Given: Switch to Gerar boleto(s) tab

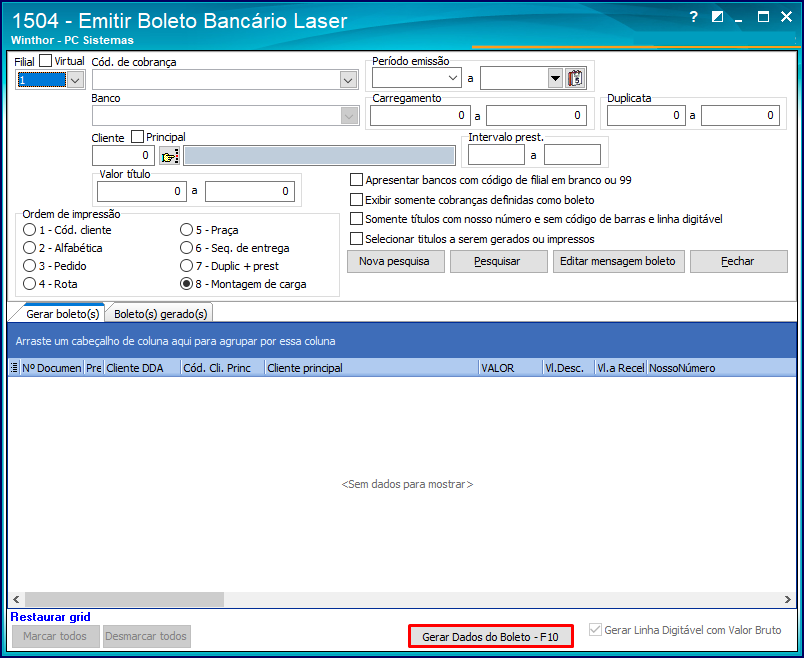Looking at the screenshot, I should 62,314.
